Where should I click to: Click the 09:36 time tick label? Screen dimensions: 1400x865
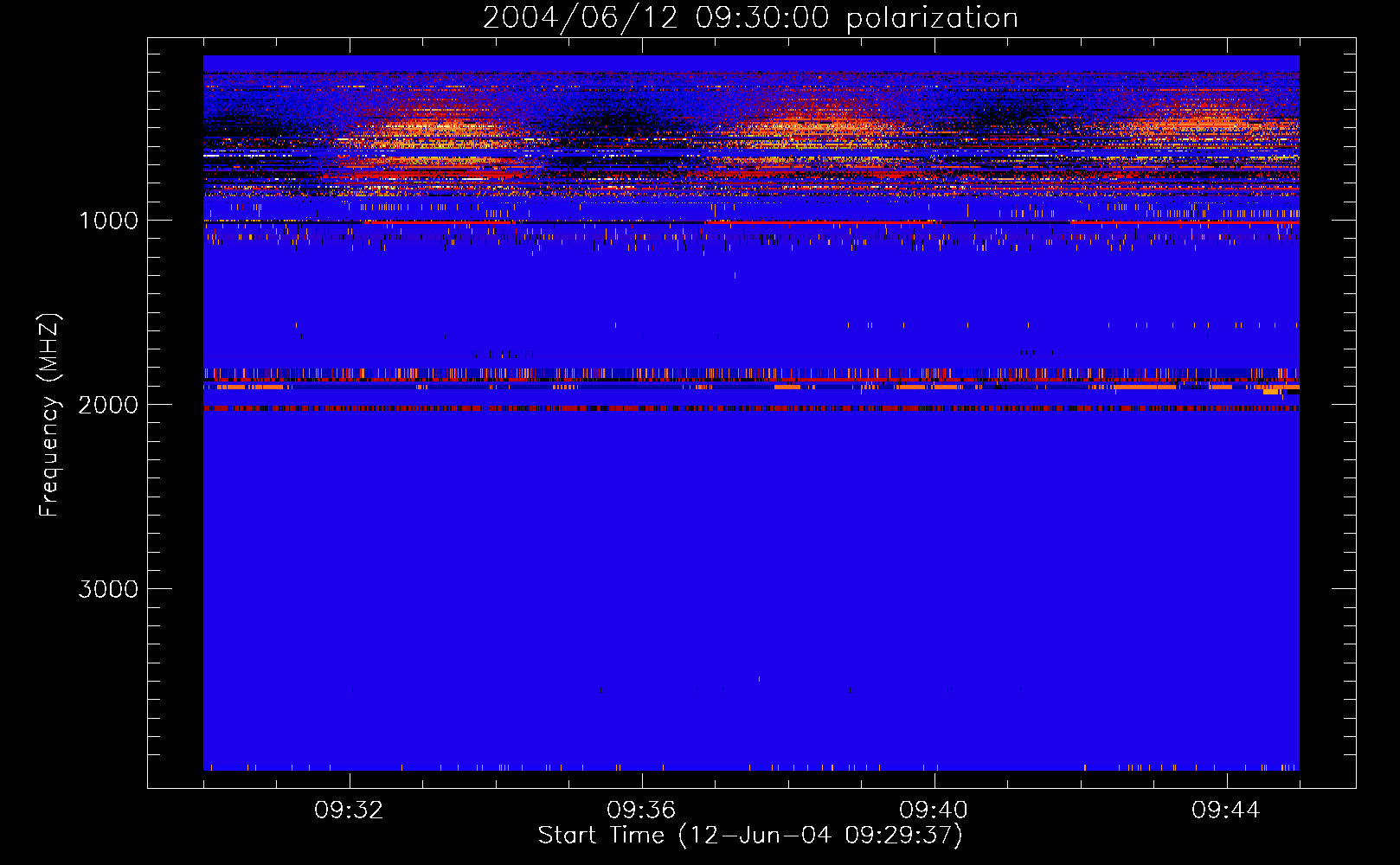pyautogui.click(x=641, y=811)
